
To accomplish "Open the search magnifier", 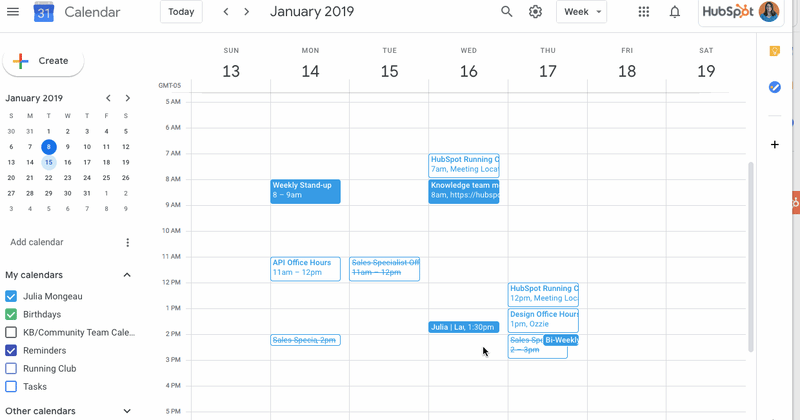I will click(506, 12).
